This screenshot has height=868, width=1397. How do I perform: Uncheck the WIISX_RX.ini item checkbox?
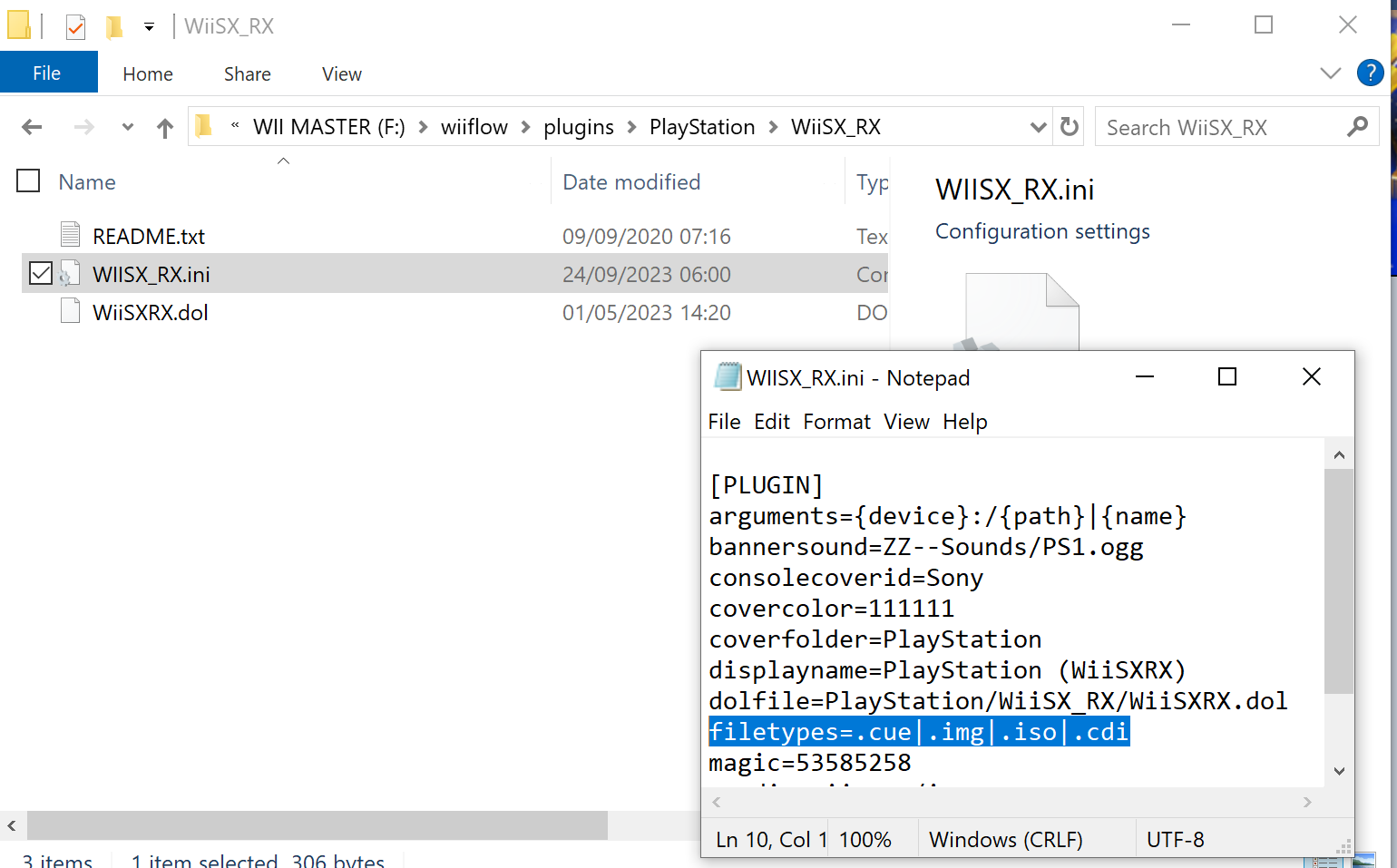click(x=41, y=273)
